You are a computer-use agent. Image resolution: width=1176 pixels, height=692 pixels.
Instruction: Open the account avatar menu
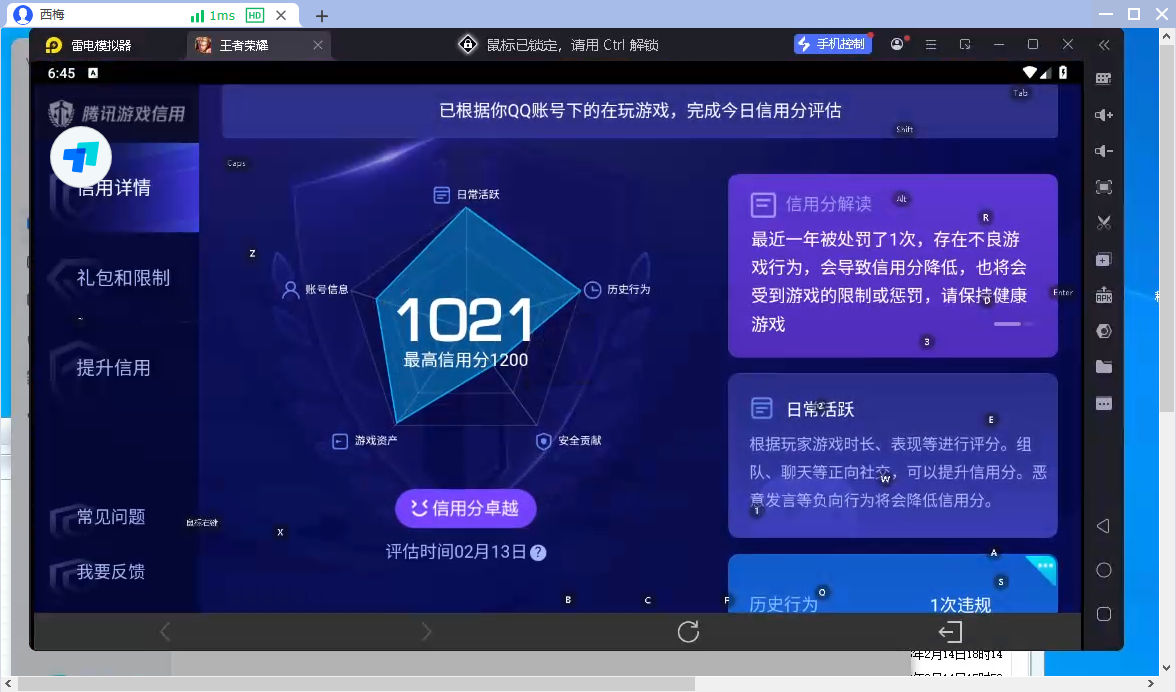coord(896,44)
